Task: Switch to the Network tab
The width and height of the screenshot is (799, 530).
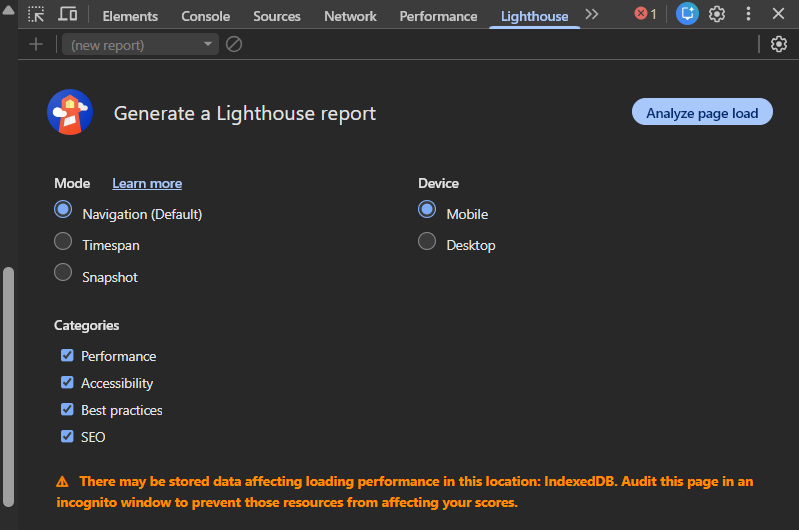Action: (x=350, y=16)
